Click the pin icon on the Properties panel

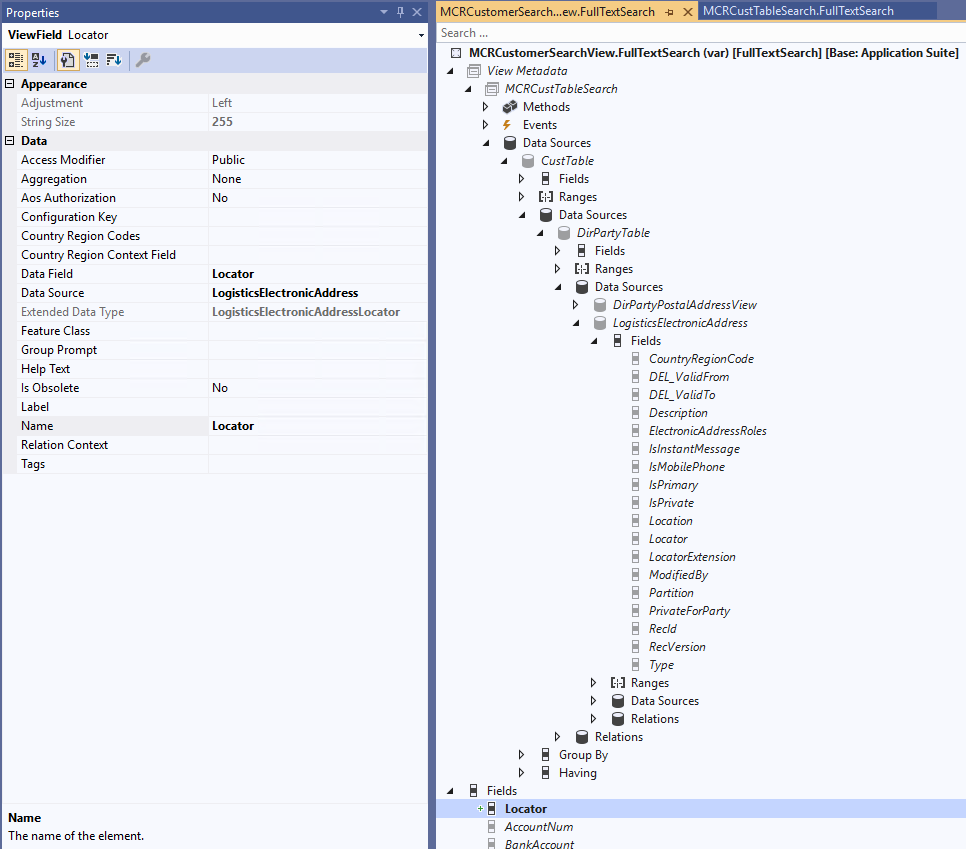[x=399, y=12]
